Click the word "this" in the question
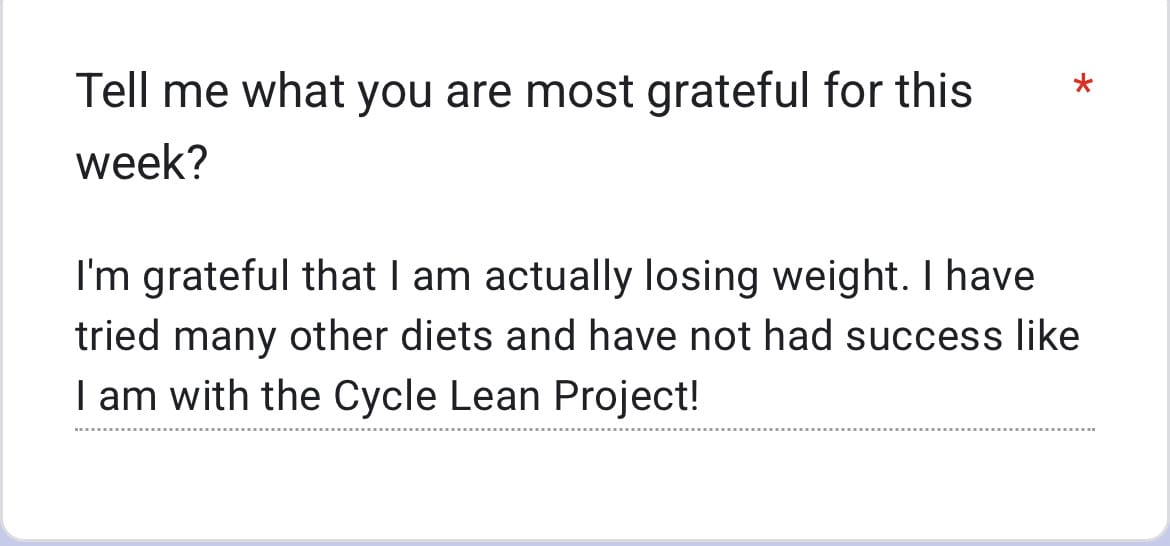 point(932,92)
